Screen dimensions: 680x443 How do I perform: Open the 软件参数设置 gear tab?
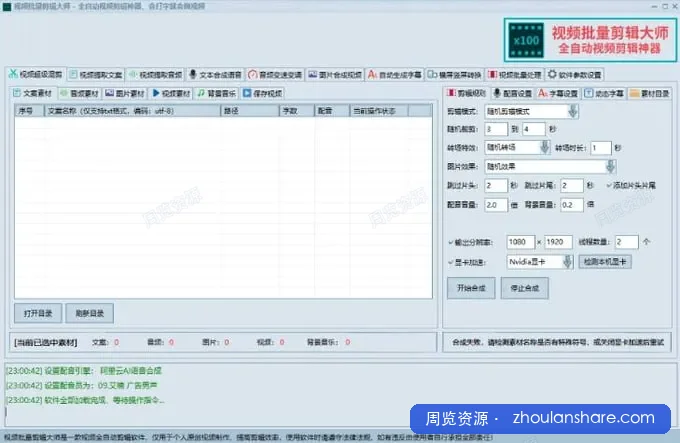574,75
